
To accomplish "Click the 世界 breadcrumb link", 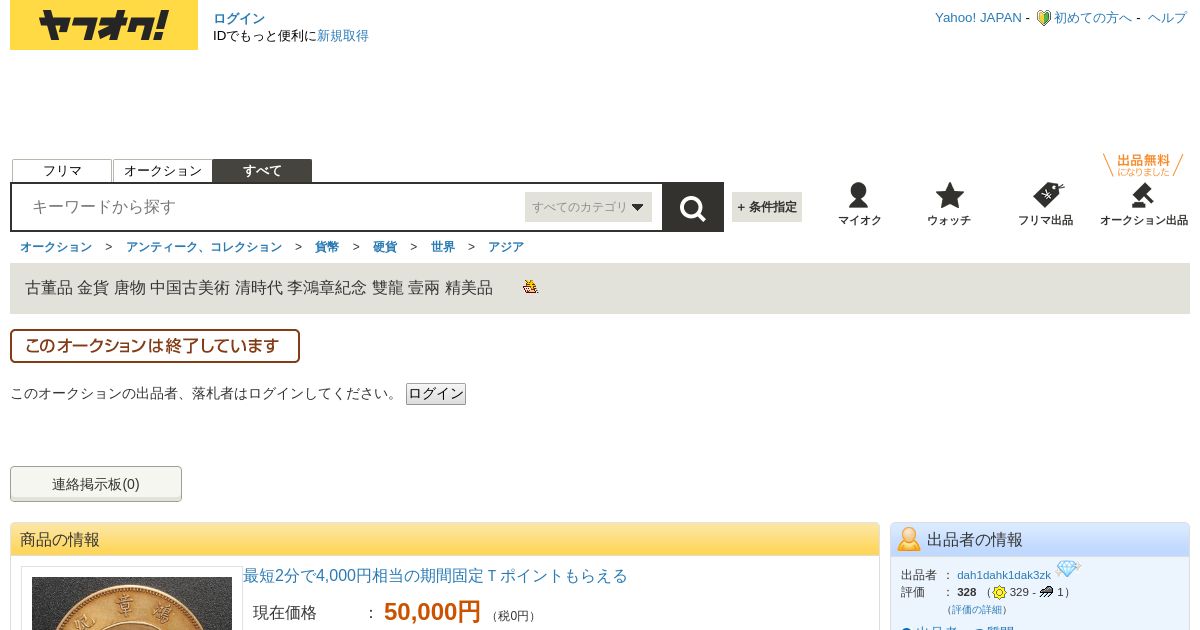I will tap(443, 247).
